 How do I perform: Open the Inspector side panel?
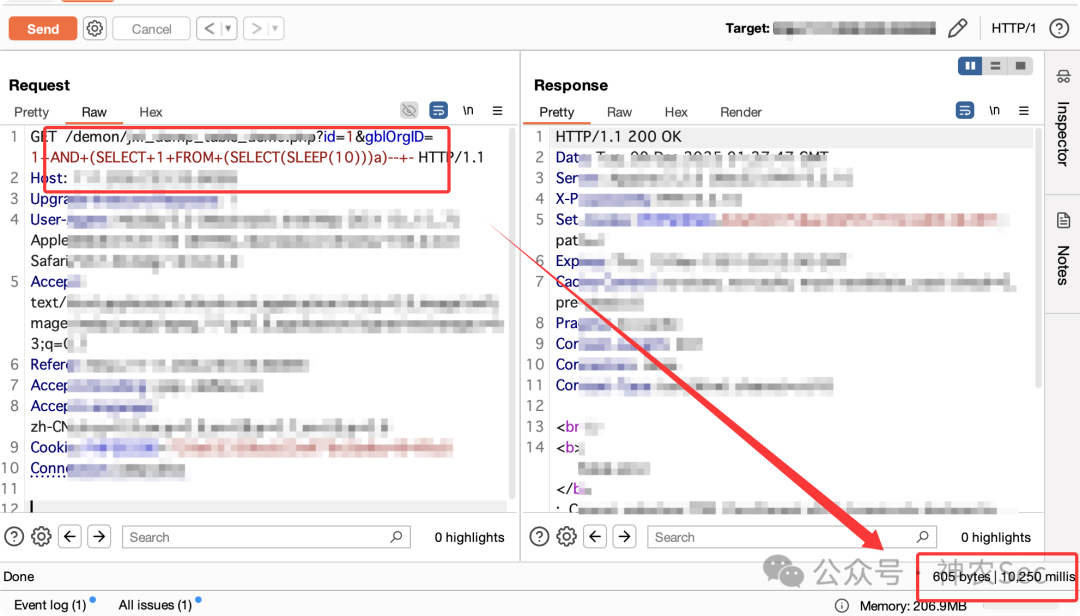[x=1063, y=119]
